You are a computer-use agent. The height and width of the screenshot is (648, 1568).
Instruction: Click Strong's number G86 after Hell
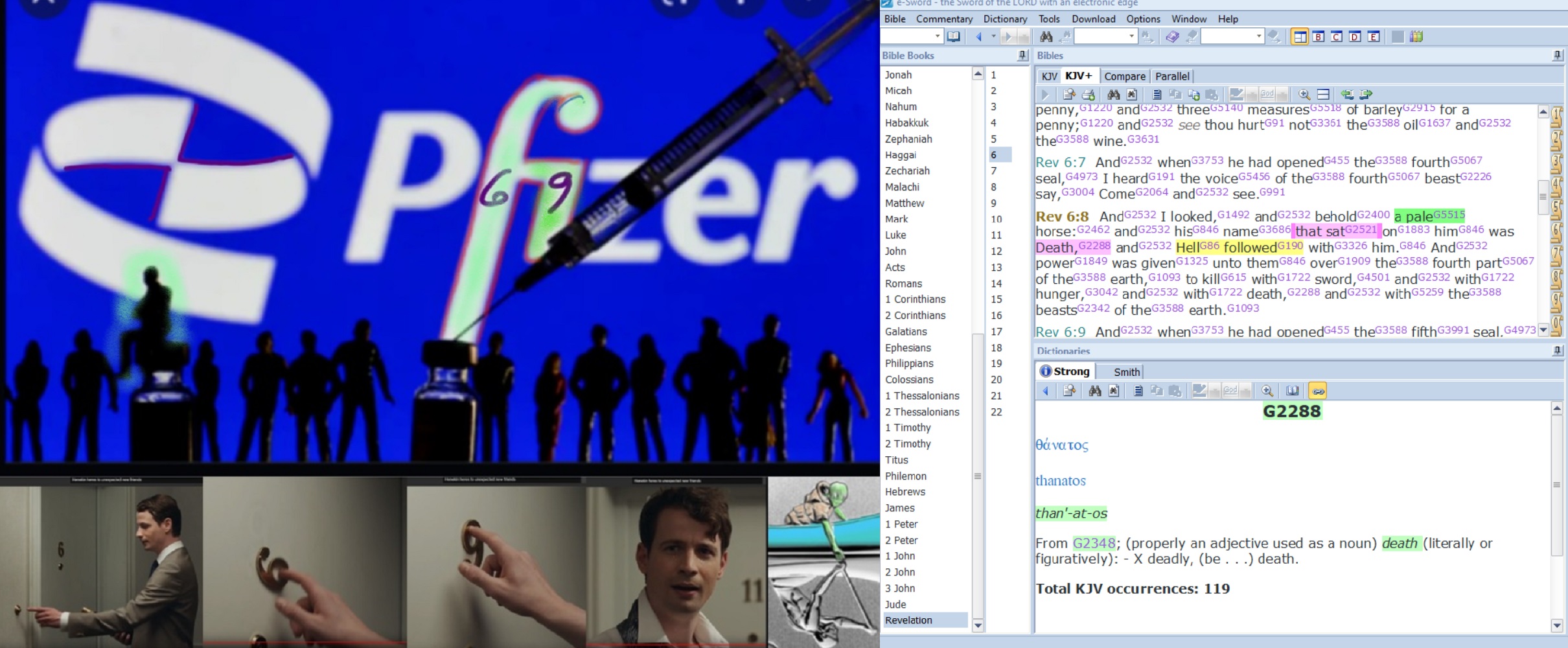point(1209,245)
